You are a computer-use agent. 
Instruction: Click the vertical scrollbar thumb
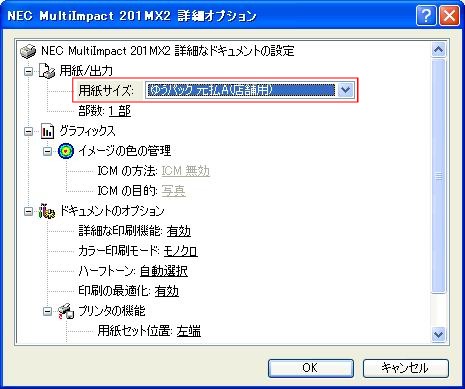[x=438, y=176]
